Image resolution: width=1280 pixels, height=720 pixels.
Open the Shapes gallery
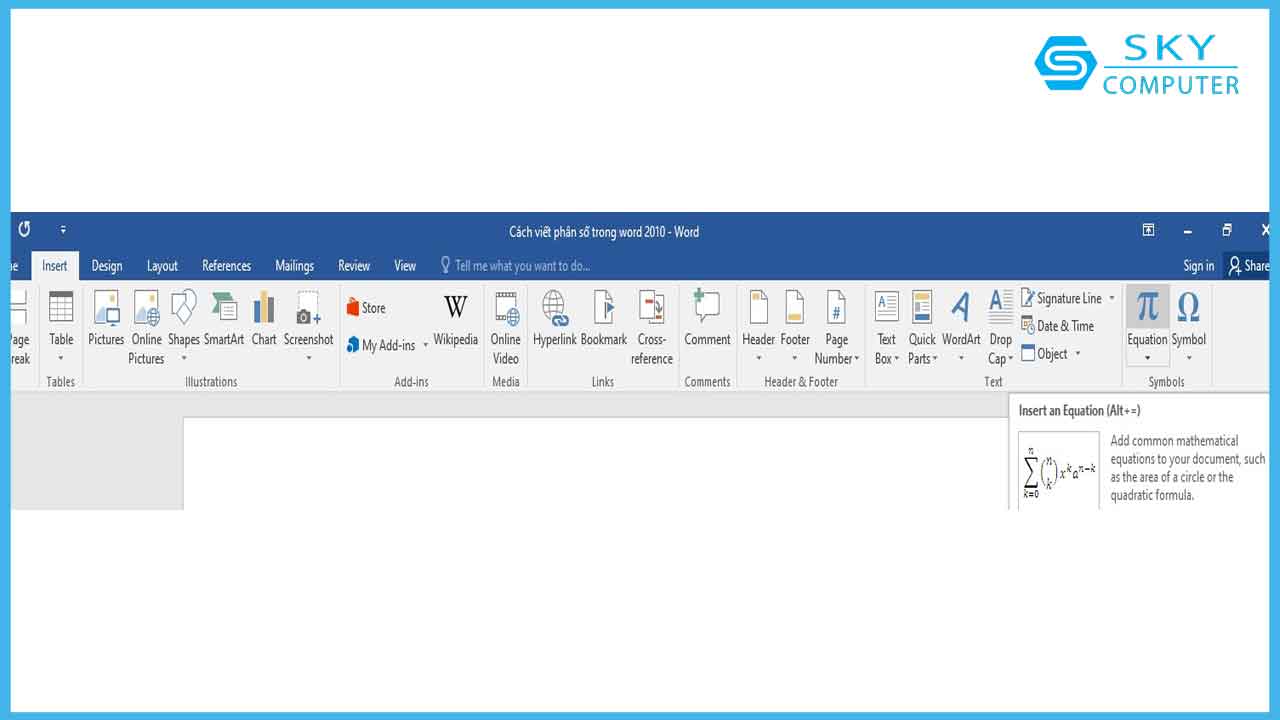(184, 328)
